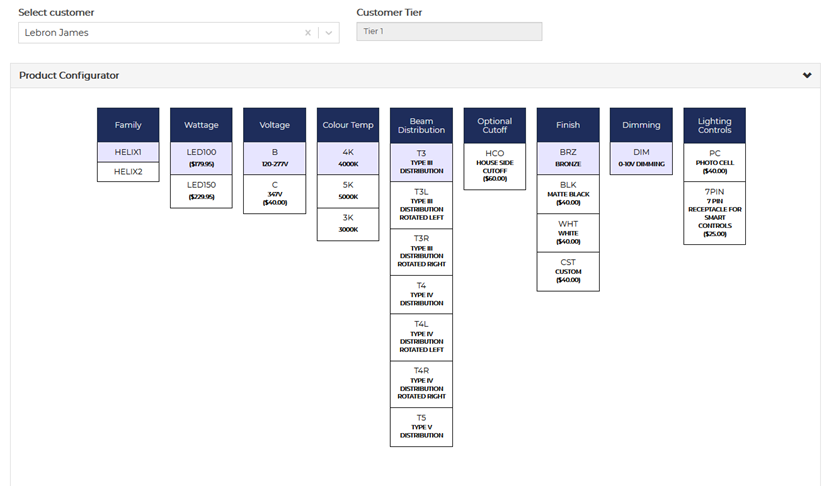Click the Beam Distribution column header

(421, 125)
